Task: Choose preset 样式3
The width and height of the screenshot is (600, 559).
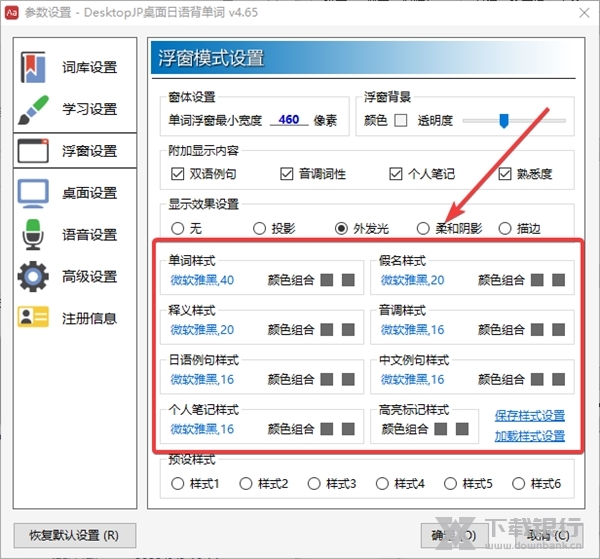Action: point(314,484)
